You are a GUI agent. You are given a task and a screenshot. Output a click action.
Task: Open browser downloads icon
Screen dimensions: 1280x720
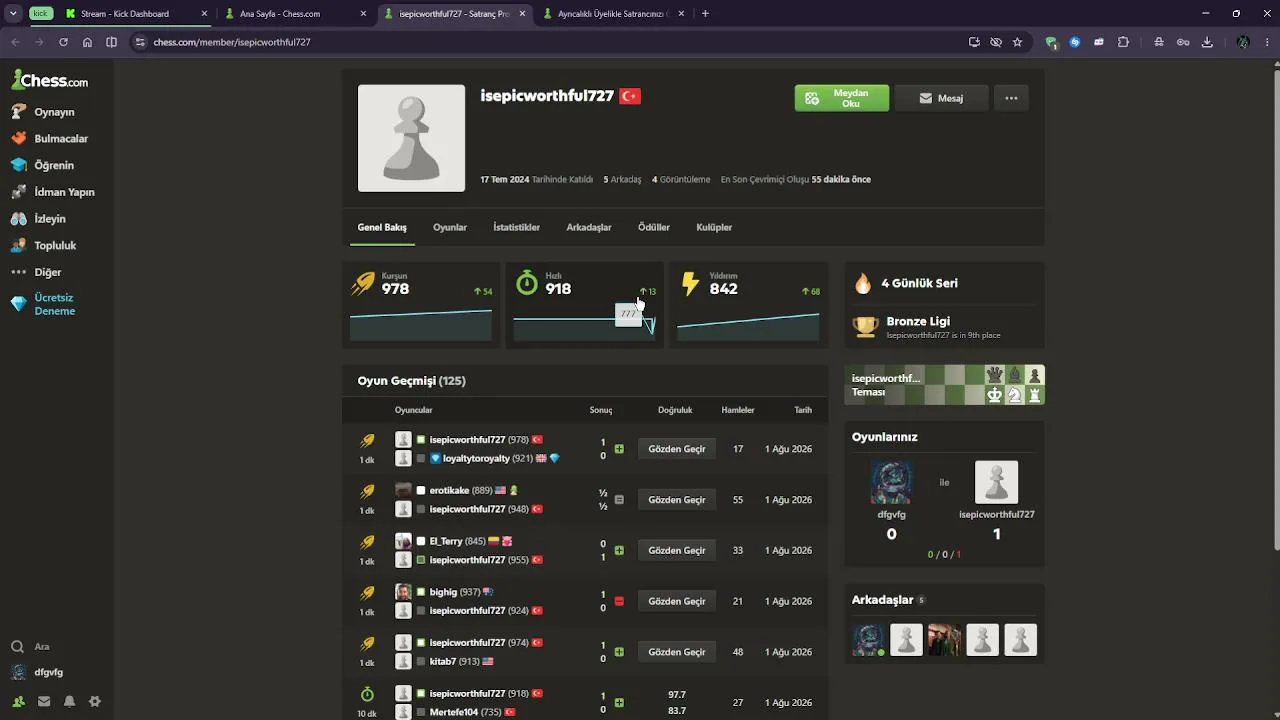1207,42
